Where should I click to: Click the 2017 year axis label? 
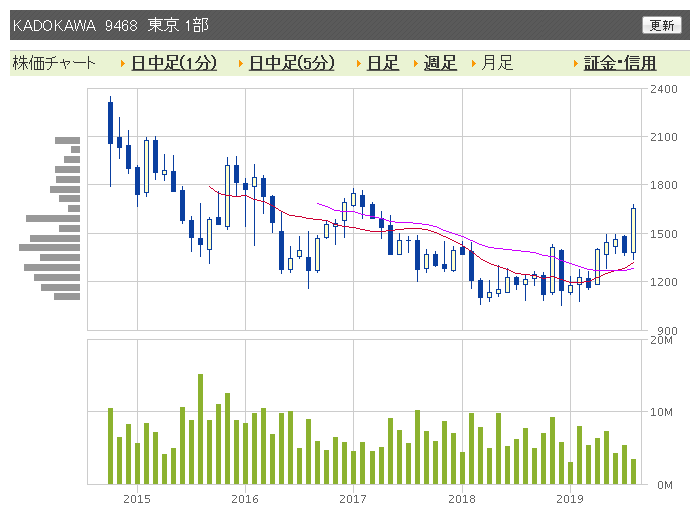tap(353, 499)
